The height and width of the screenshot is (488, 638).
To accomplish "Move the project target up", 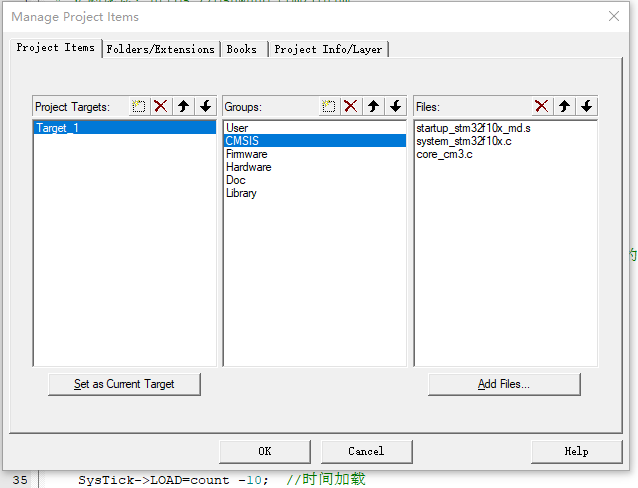I will pos(184,107).
